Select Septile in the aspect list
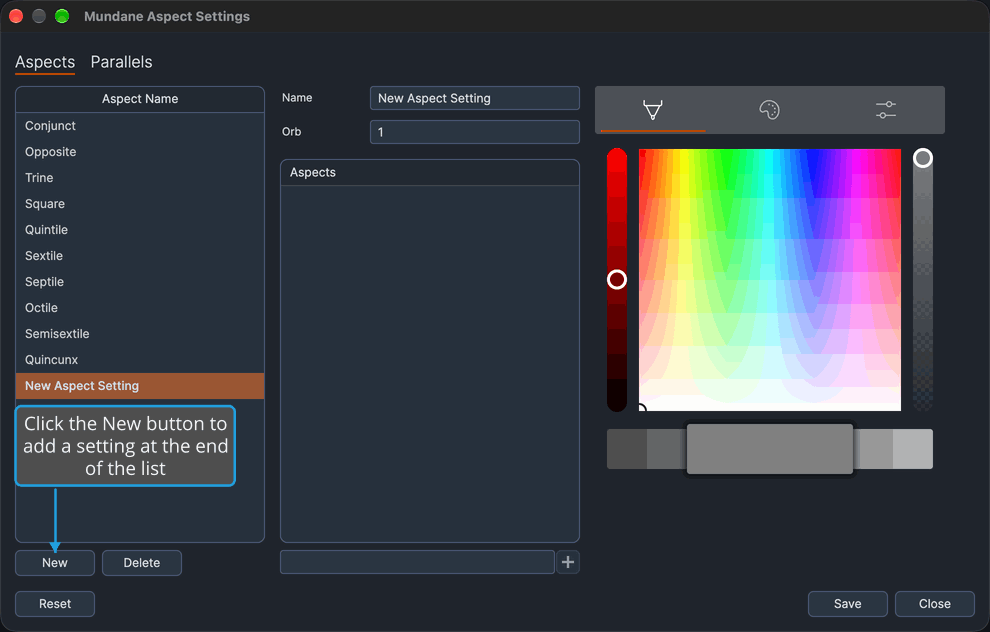The width and height of the screenshot is (990, 632). point(140,282)
